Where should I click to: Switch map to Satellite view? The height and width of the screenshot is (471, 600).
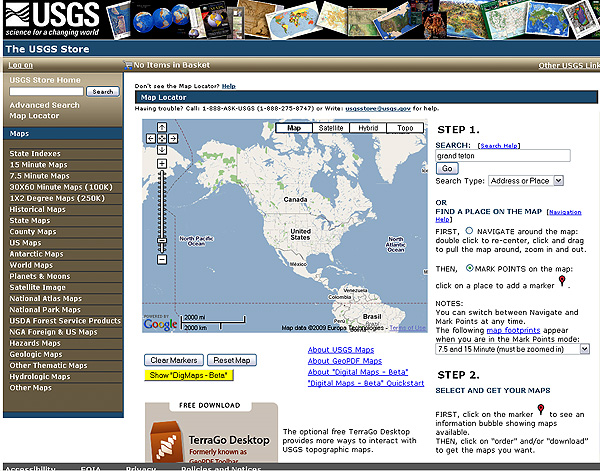331,128
